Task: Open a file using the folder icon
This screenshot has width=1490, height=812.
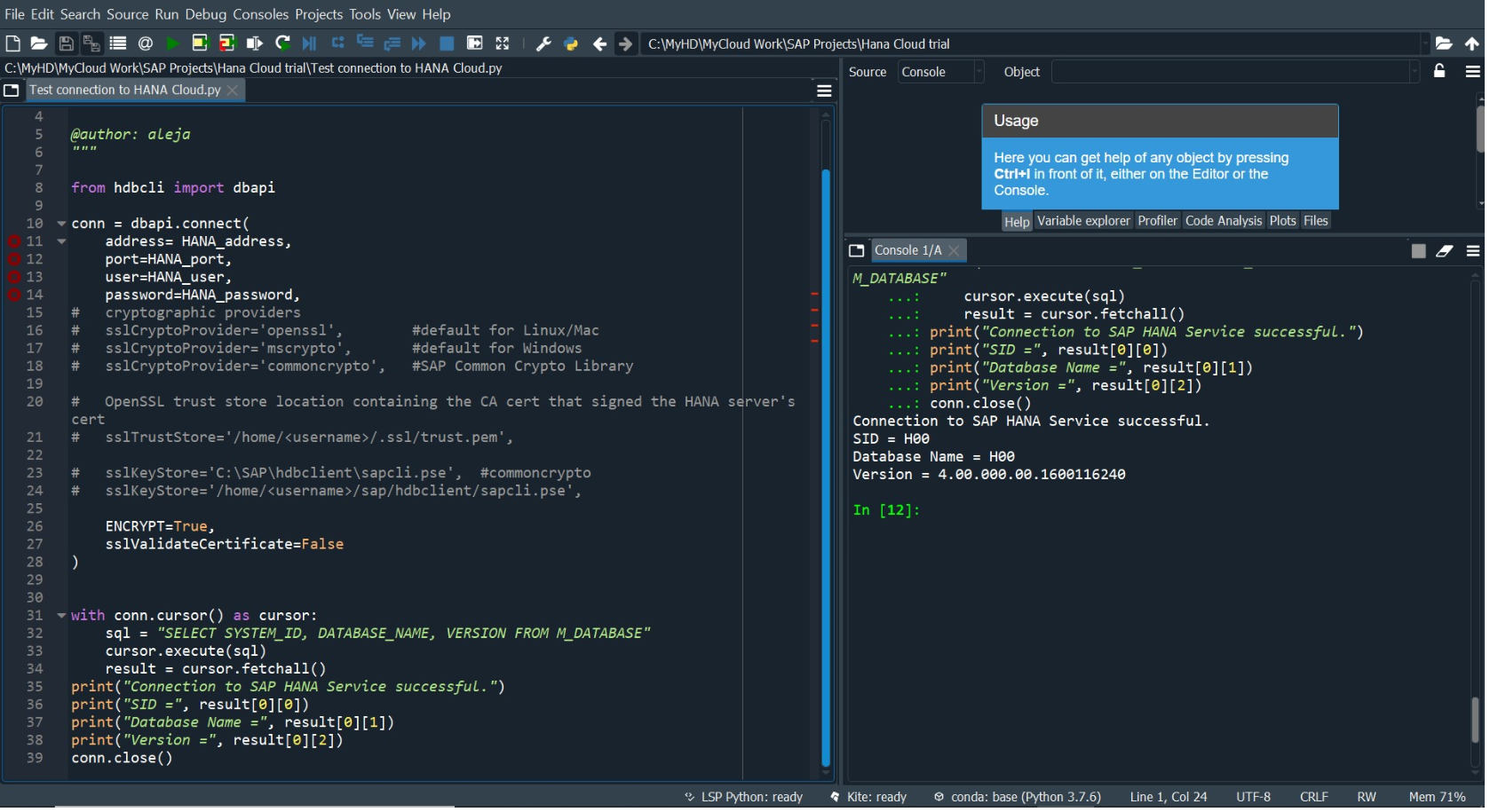Action: click(39, 43)
